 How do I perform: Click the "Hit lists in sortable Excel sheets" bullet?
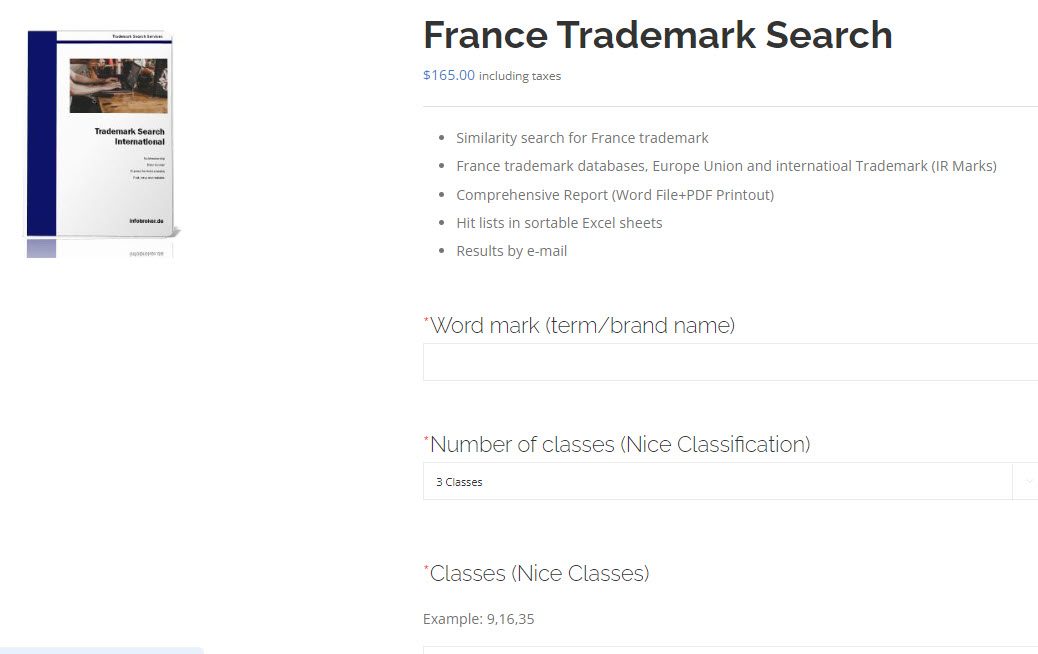[559, 222]
